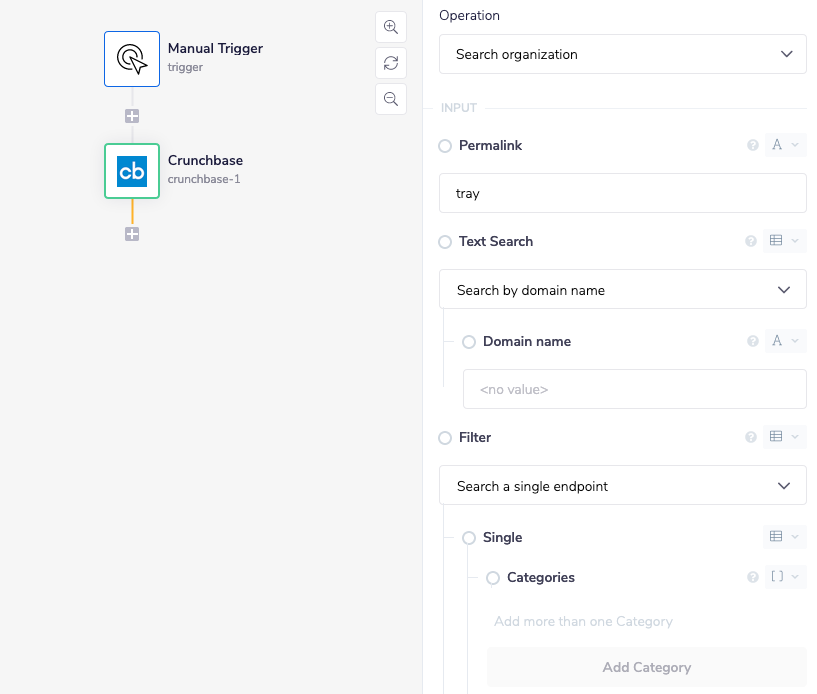Toggle the Filter radio circle
The width and height of the screenshot is (817, 694).
click(446, 438)
